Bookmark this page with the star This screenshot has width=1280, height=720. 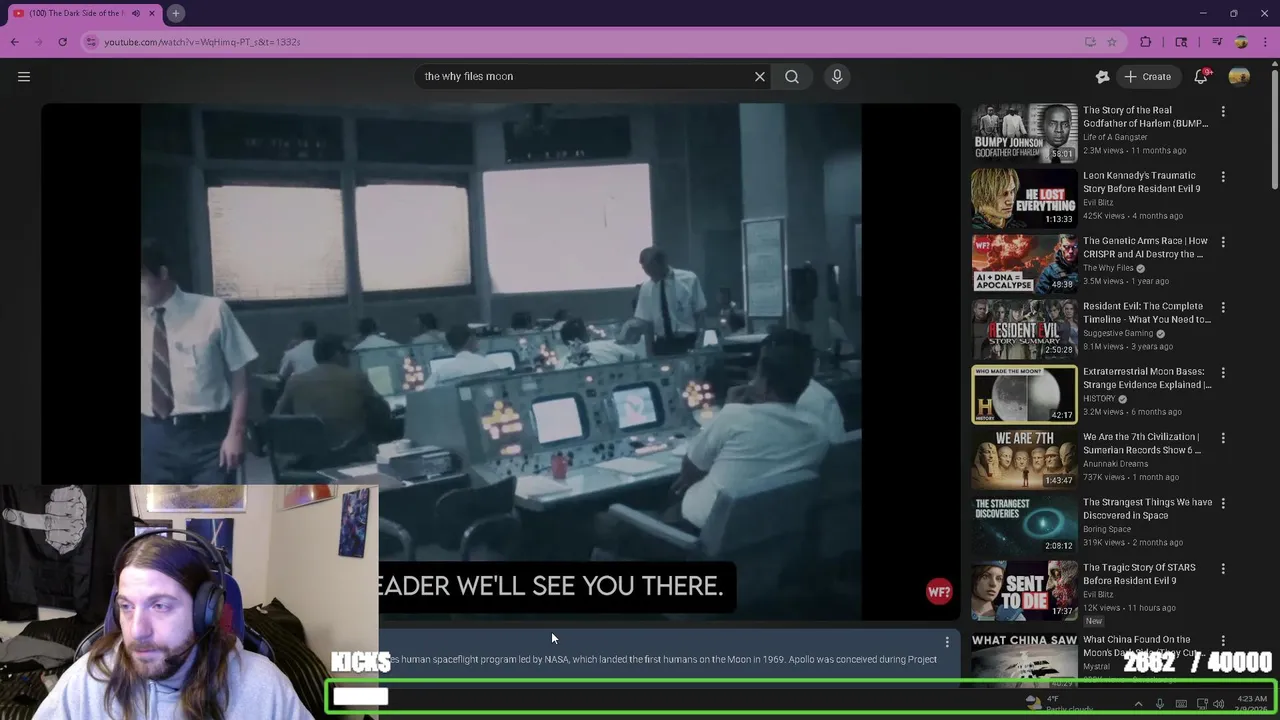point(1111,42)
